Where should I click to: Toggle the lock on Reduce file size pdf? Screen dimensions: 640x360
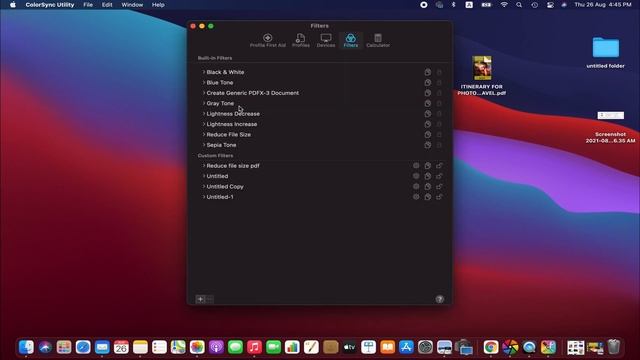pos(439,166)
